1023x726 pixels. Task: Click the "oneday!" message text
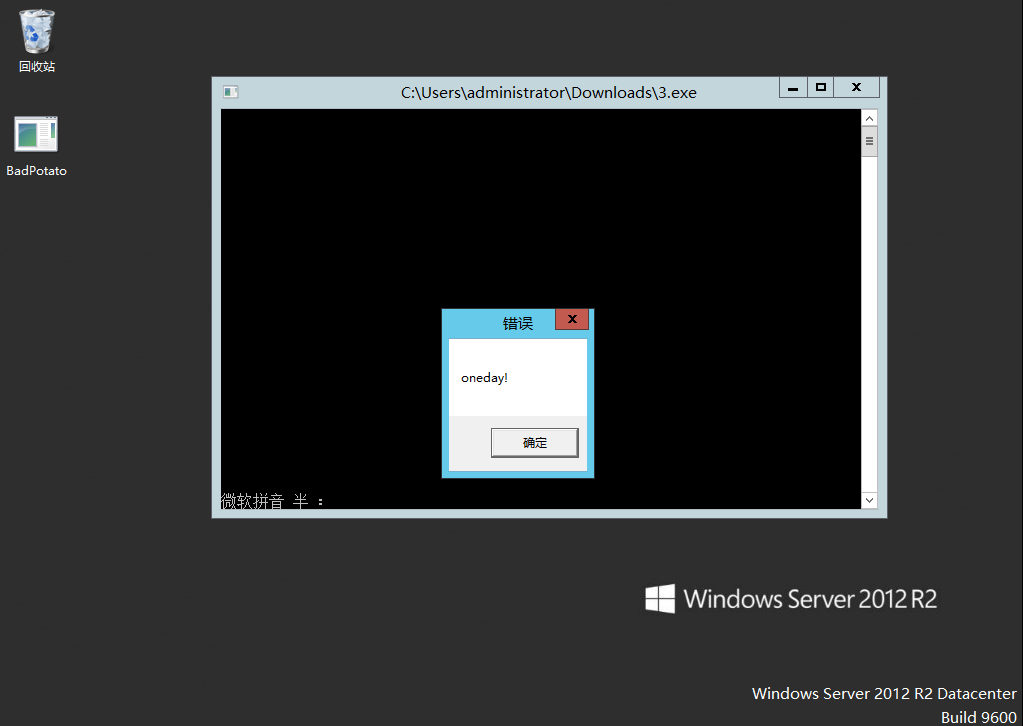484,378
